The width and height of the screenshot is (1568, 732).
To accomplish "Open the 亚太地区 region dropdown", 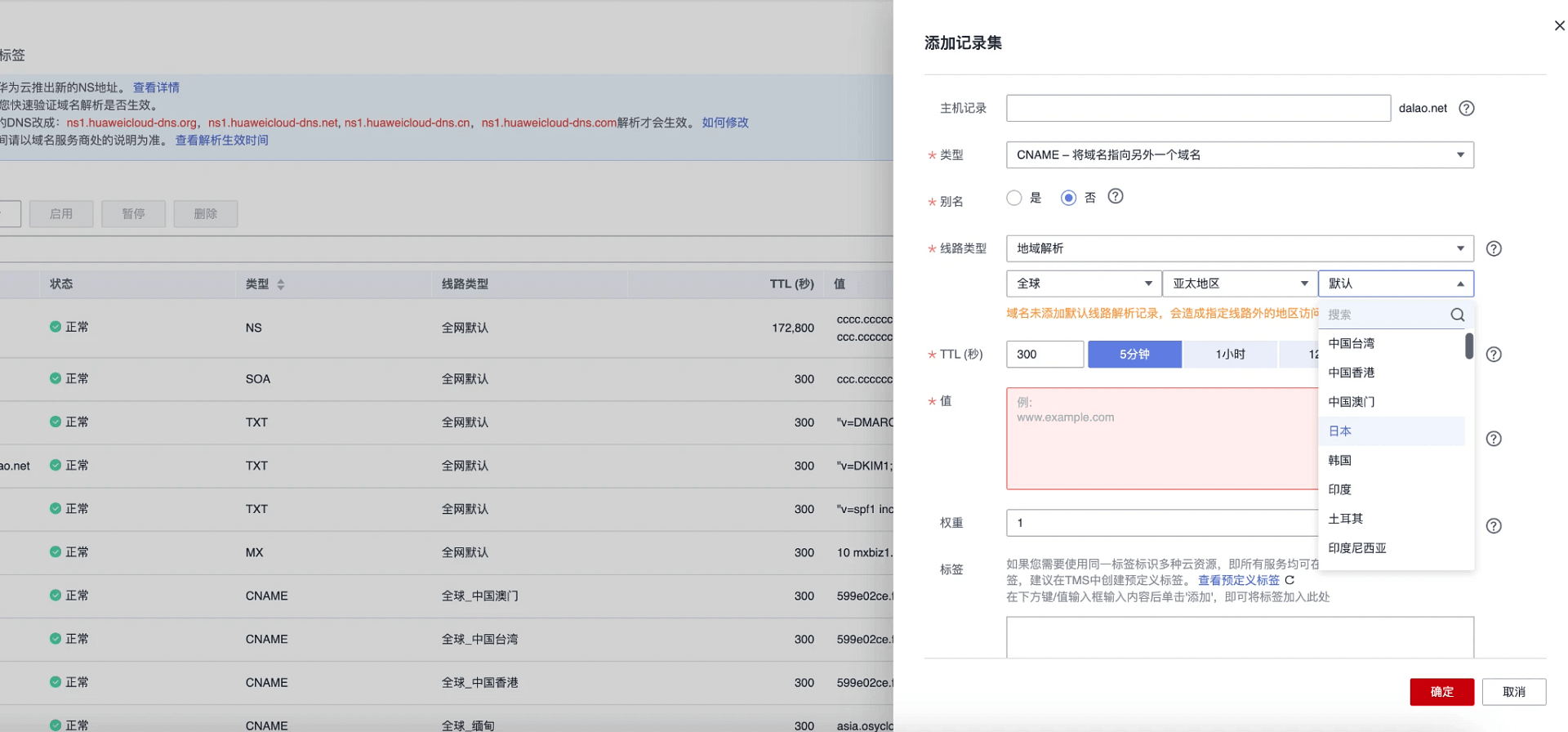I will [x=1239, y=283].
